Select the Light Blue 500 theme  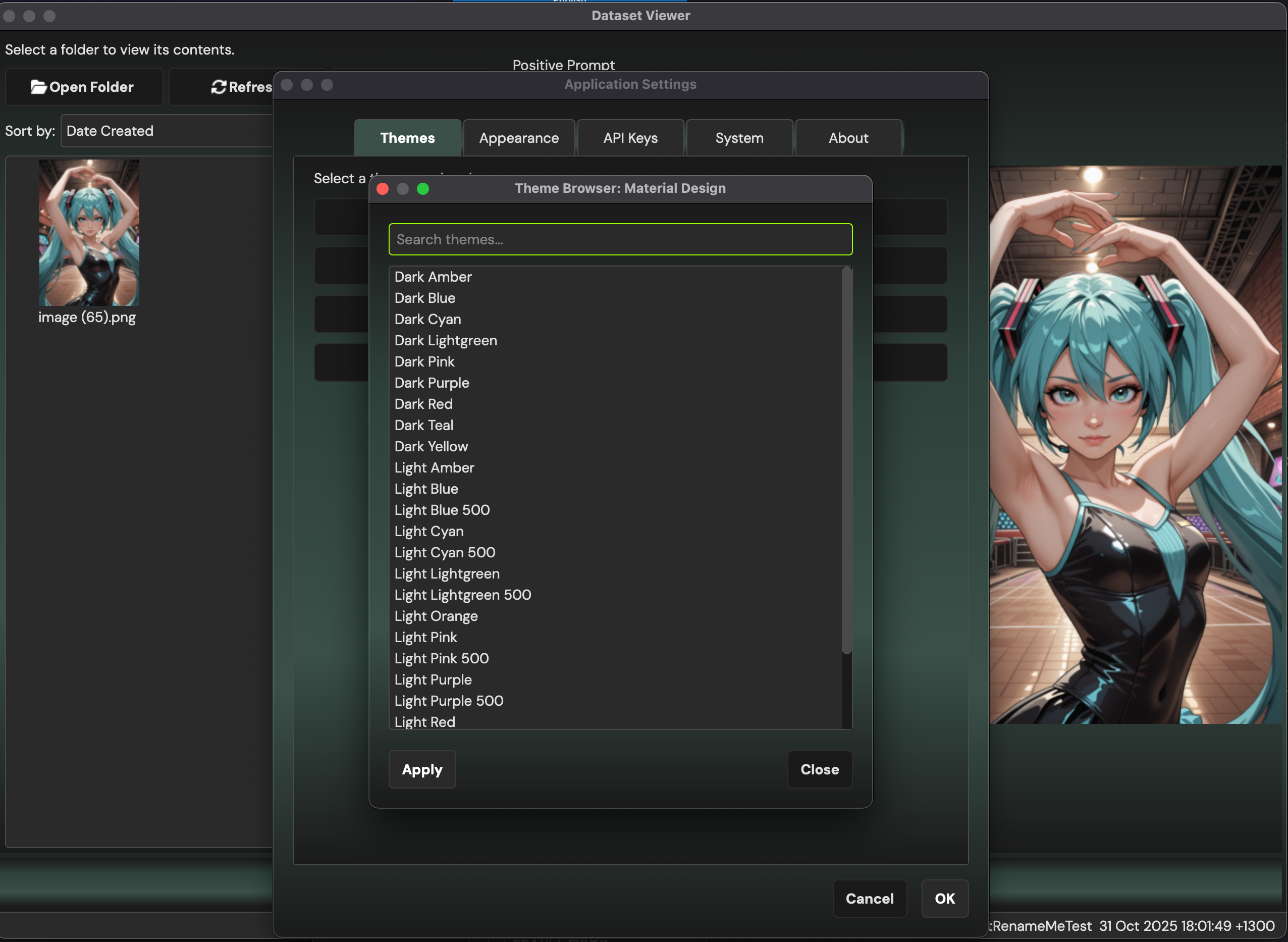tap(442, 510)
